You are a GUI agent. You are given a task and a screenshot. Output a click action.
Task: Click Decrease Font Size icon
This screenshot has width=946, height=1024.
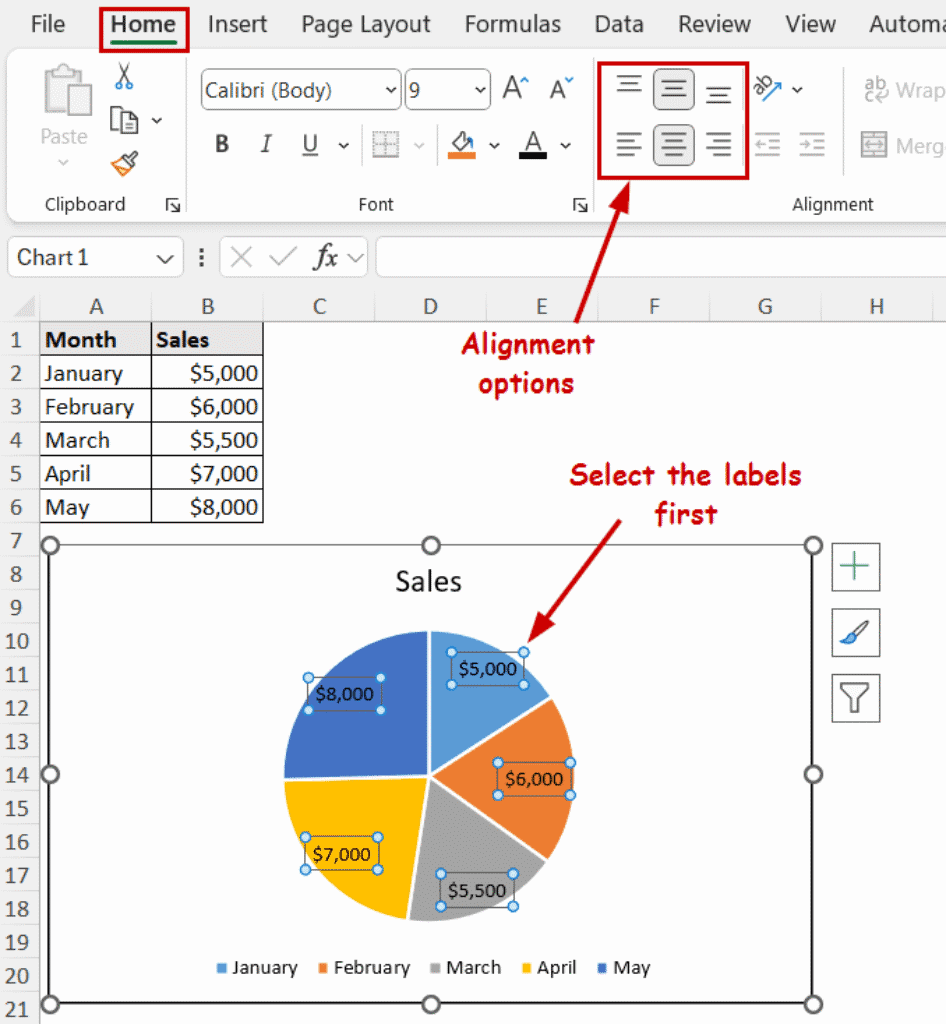click(561, 89)
